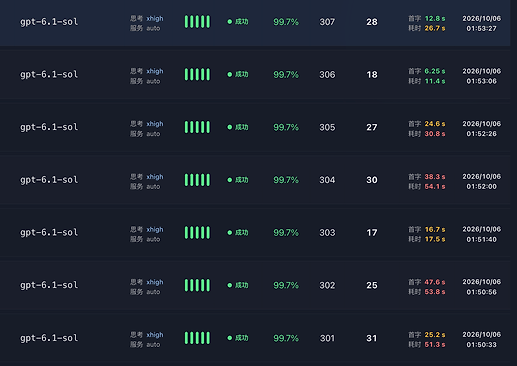Open the gpt-6.1-sol entry numbered 302
Image resolution: width=517 pixels, height=366 pixels.
pyautogui.click(x=49, y=285)
